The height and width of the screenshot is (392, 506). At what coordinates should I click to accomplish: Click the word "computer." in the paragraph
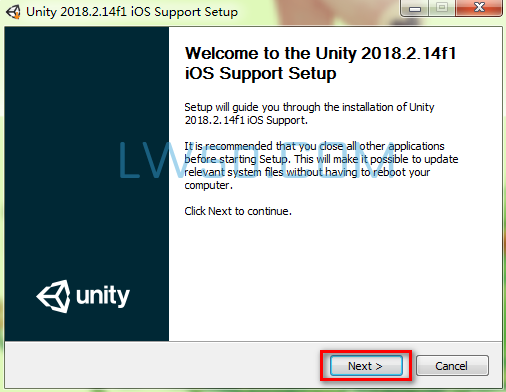click(208, 185)
